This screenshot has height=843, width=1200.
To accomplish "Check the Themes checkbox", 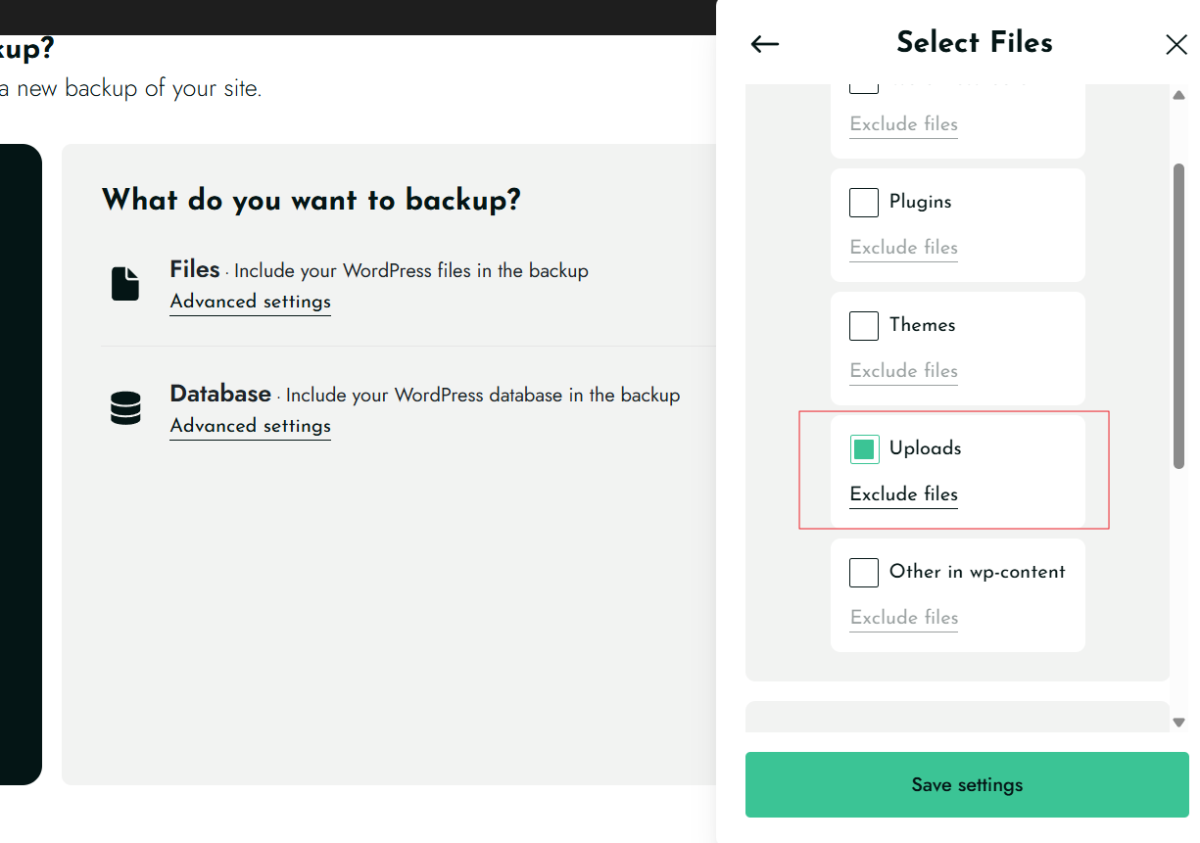I will 864,325.
